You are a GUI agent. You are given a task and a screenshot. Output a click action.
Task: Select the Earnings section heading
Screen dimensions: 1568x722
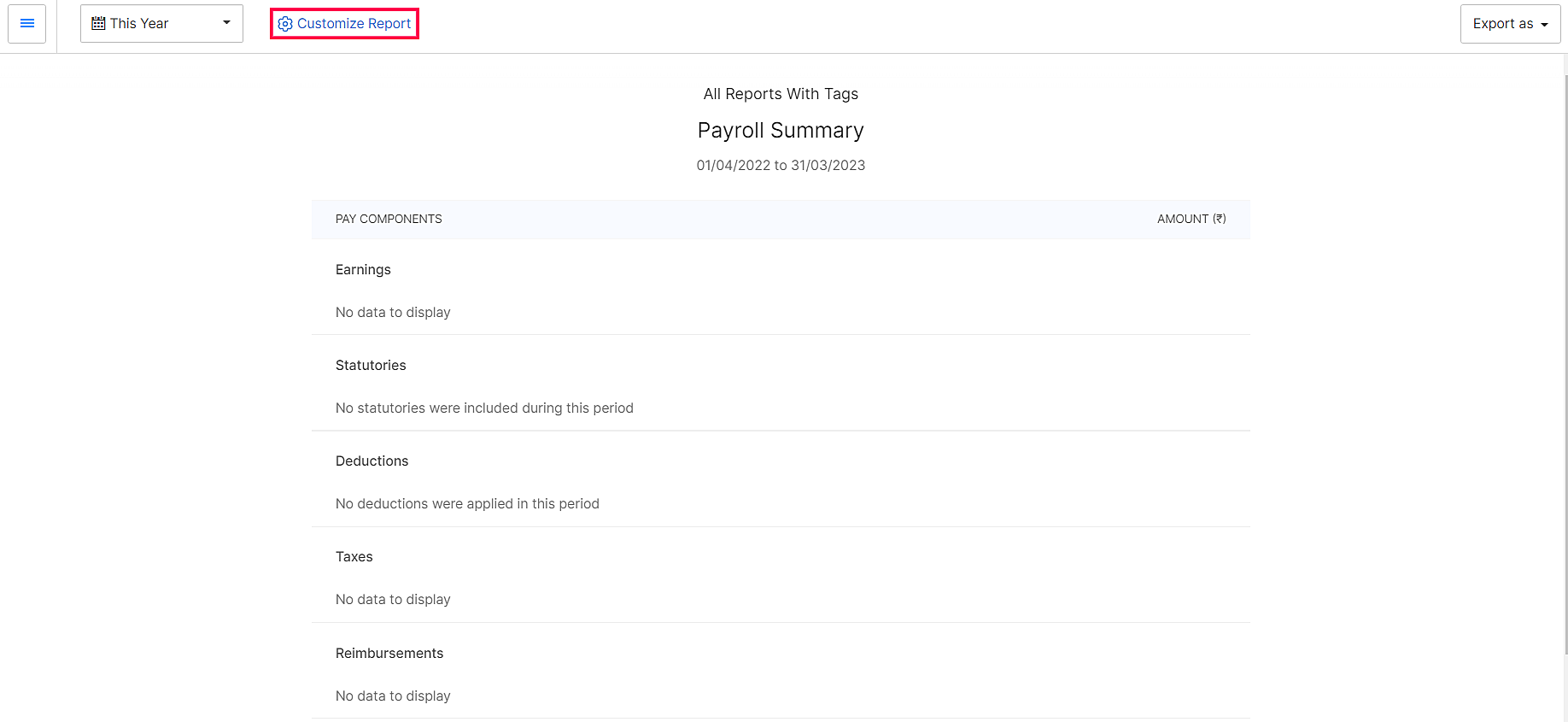[x=363, y=270]
